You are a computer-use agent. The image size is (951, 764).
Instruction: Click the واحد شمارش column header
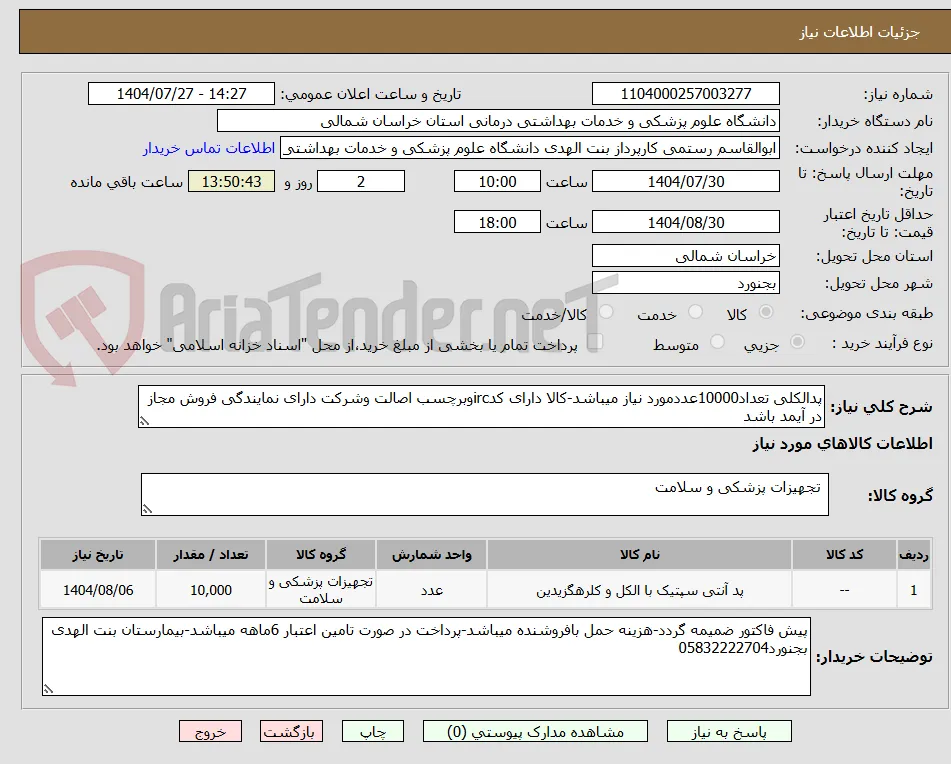point(431,555)
